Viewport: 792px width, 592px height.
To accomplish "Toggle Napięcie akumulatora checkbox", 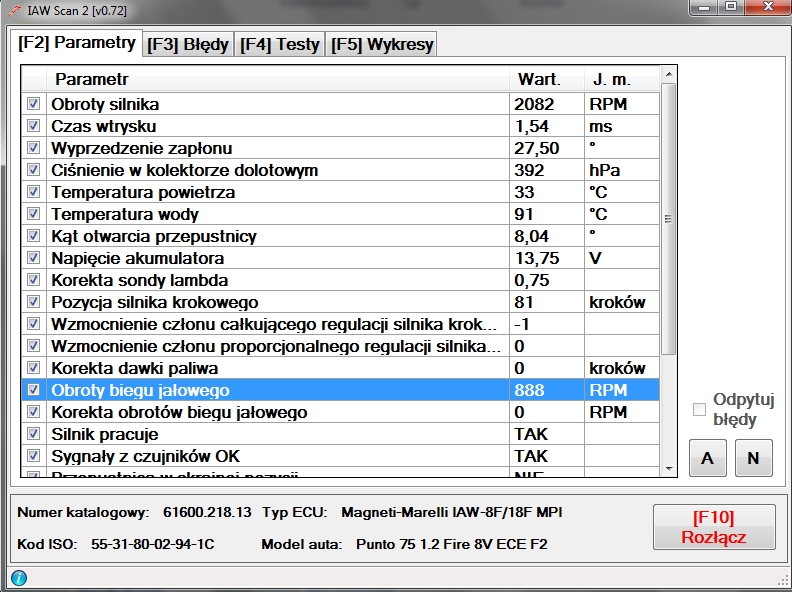I will (34, 258).
